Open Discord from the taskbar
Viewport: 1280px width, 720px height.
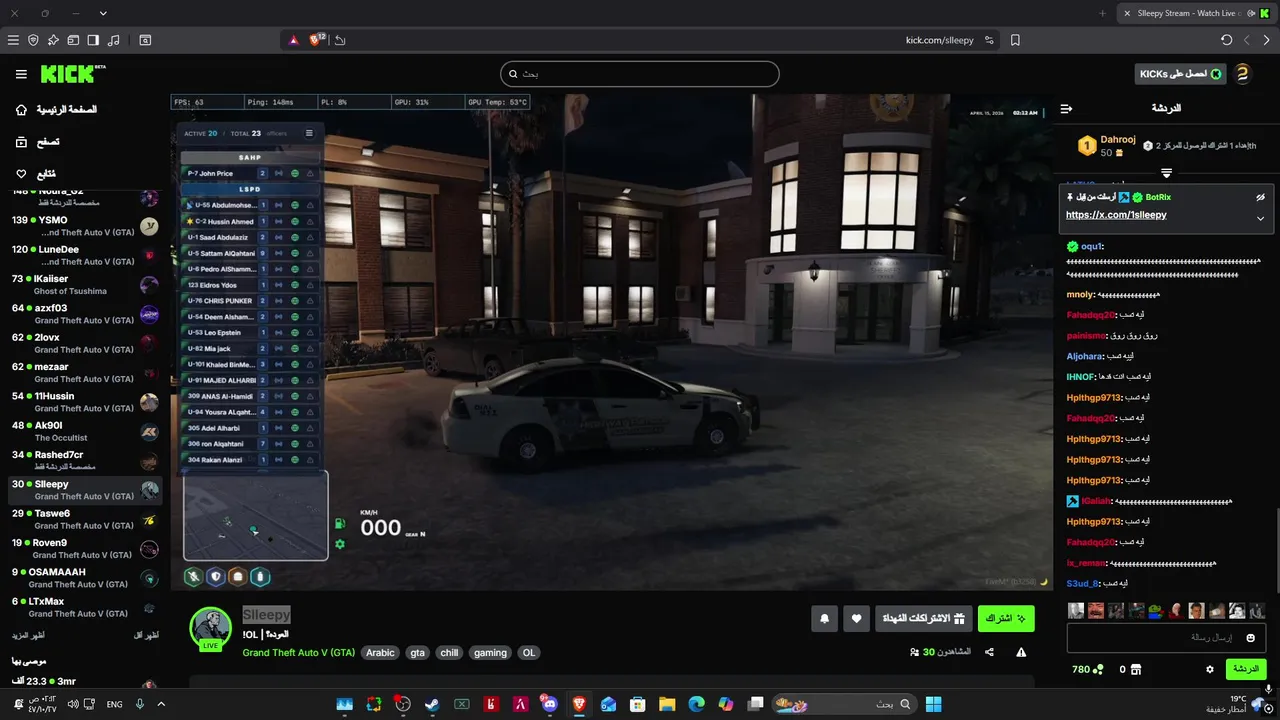click(x=549, y=704)
